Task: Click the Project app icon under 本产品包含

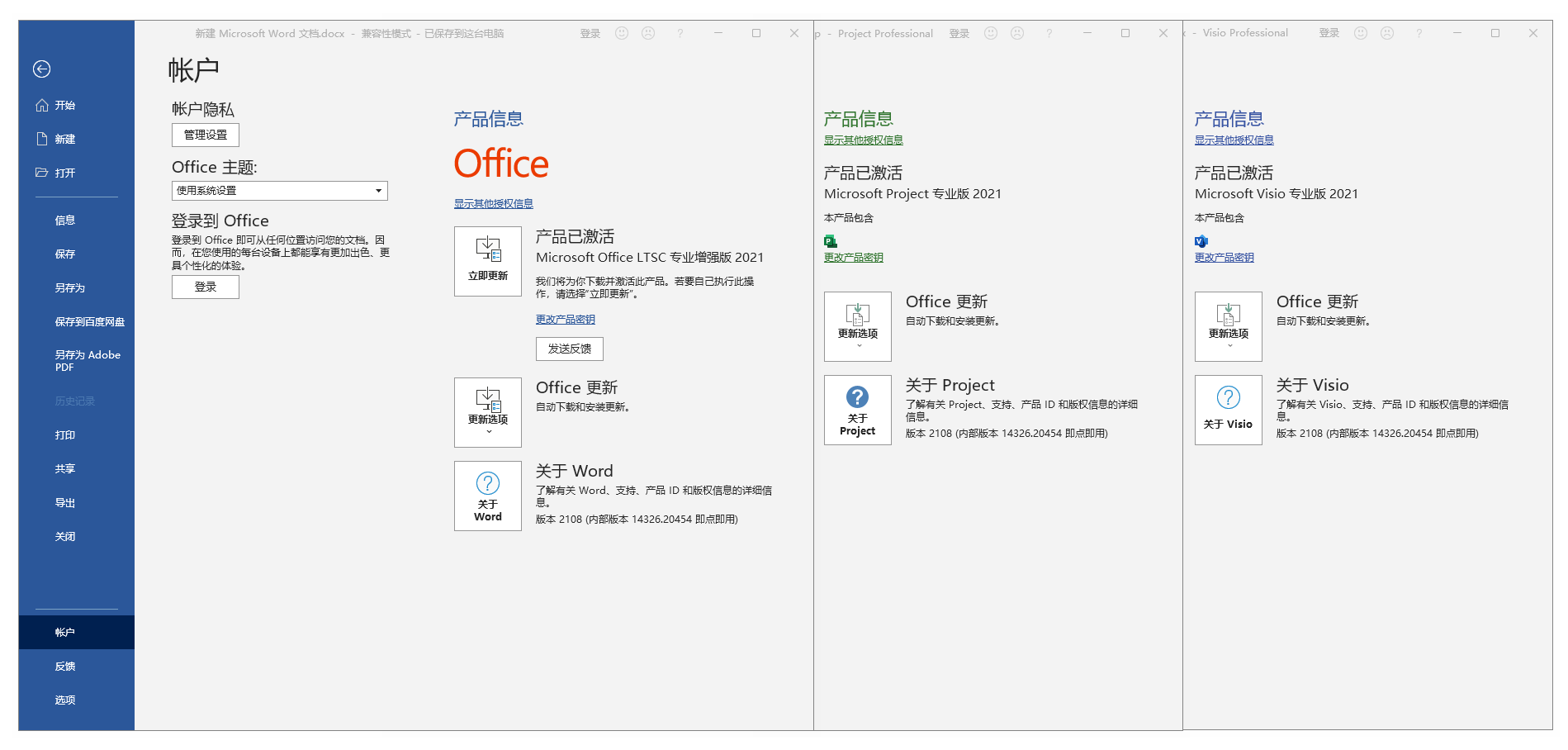Action: (x=831, y=241)
